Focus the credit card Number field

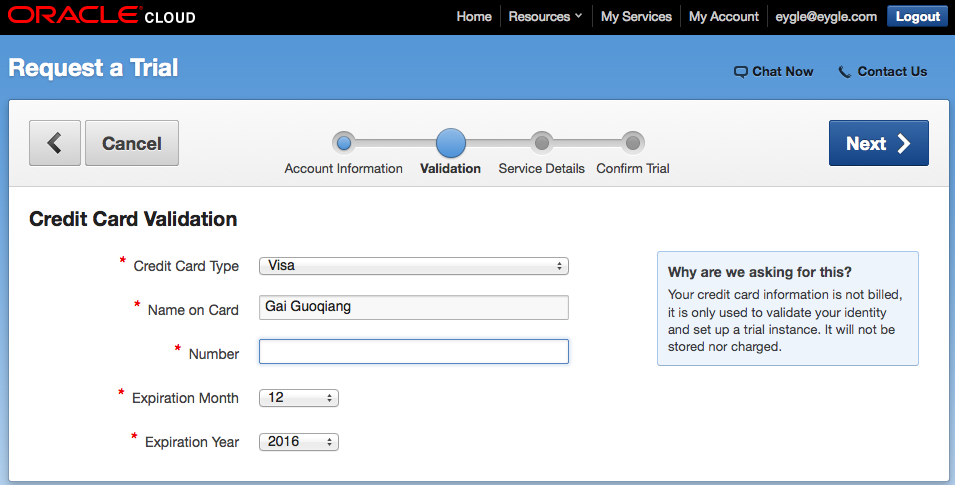tap(414, 352)
